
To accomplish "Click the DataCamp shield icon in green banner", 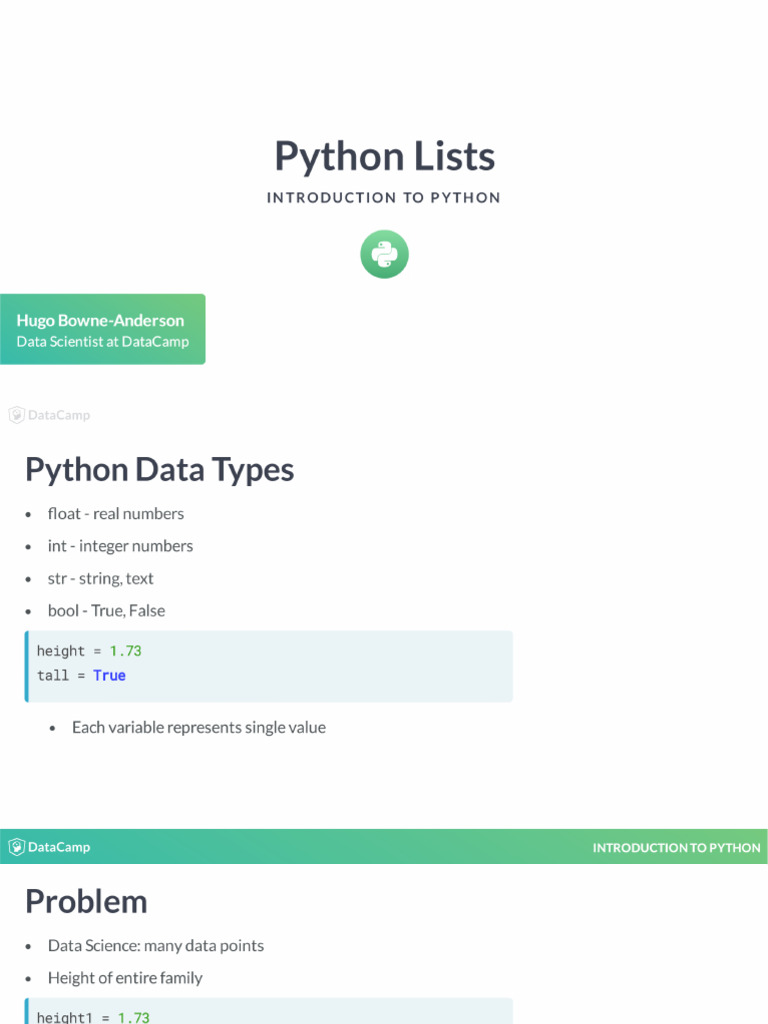I will [17, 847].
